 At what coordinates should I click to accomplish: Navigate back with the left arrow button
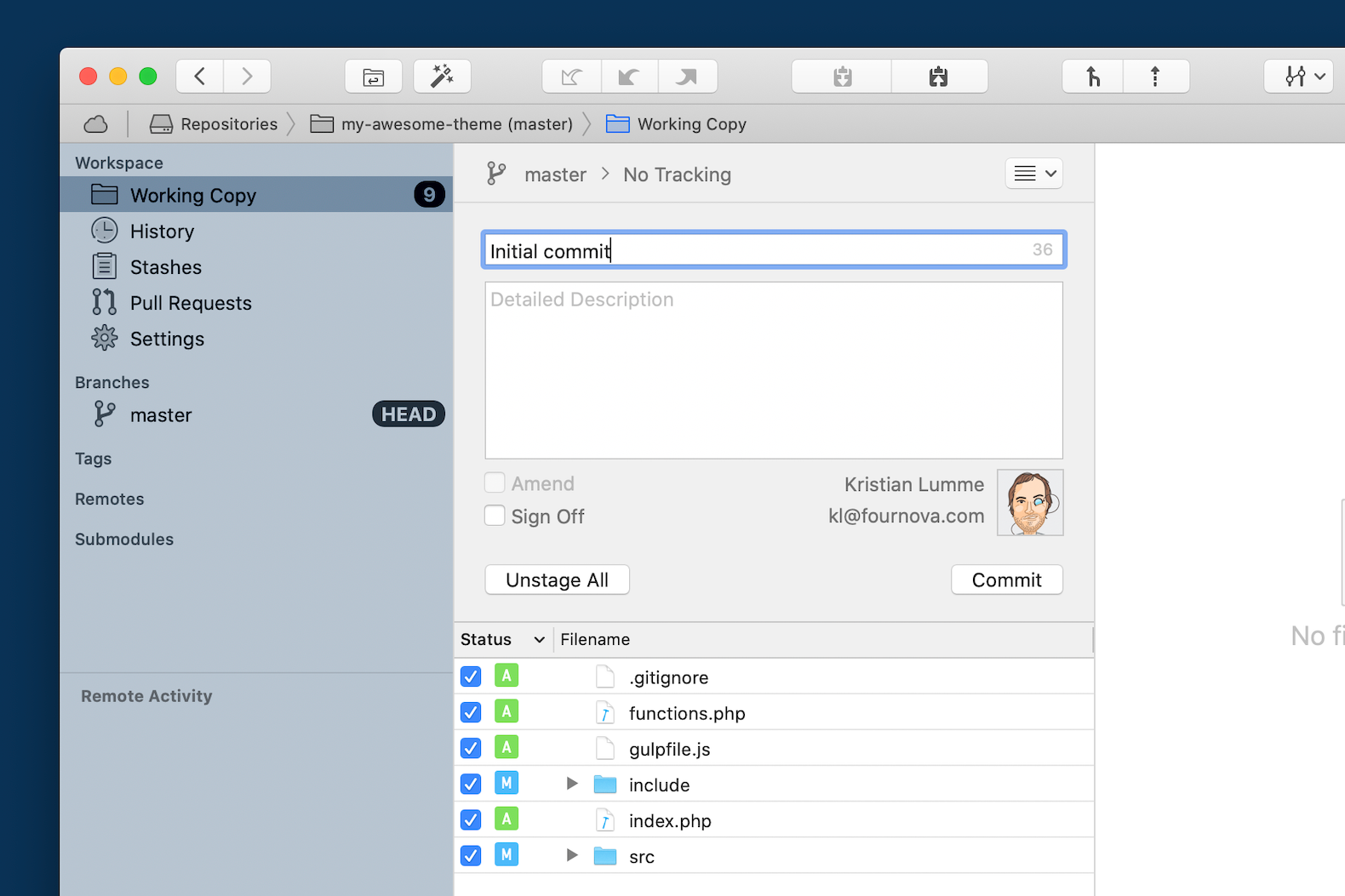[x=200, y=77]
